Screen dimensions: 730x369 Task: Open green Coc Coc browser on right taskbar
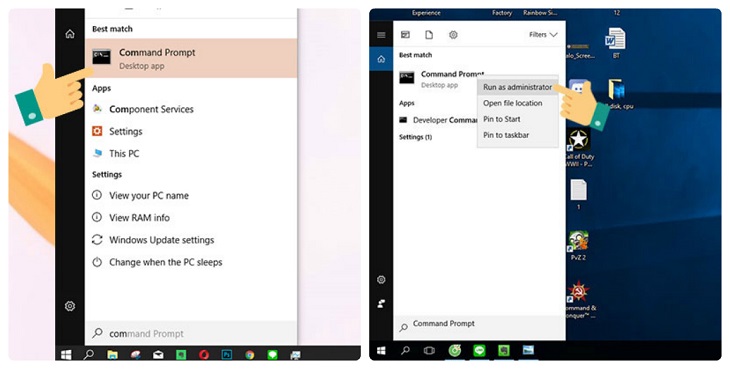click(454, 350)
